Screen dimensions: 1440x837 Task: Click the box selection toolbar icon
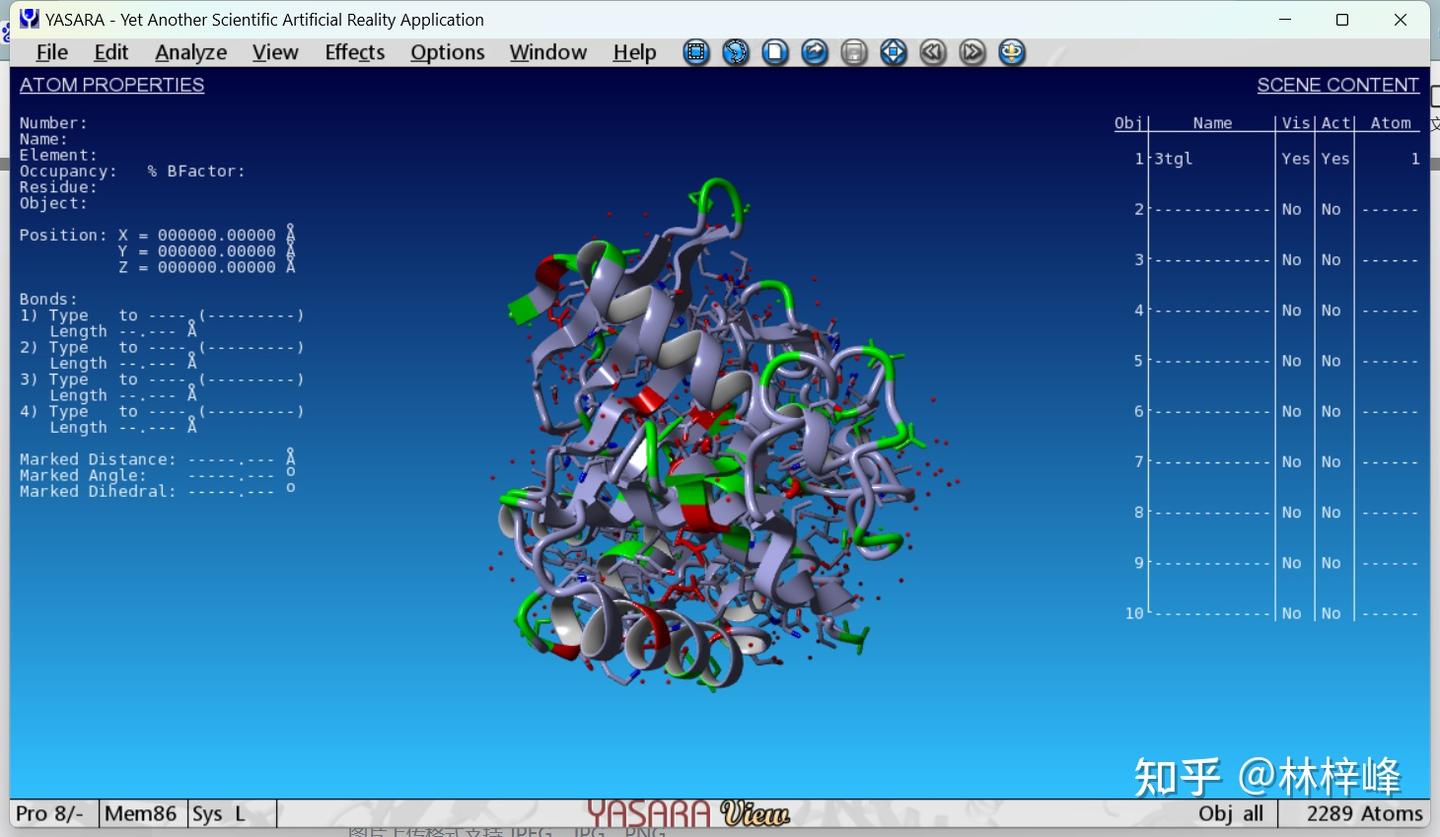(x=696, y=52)
